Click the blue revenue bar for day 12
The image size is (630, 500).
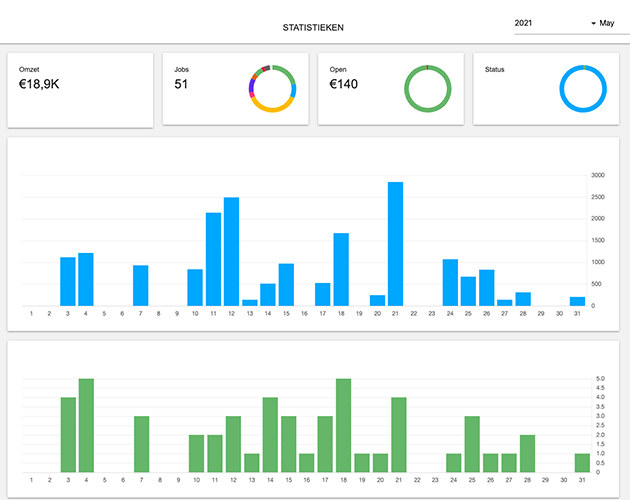tap(231, 252)
